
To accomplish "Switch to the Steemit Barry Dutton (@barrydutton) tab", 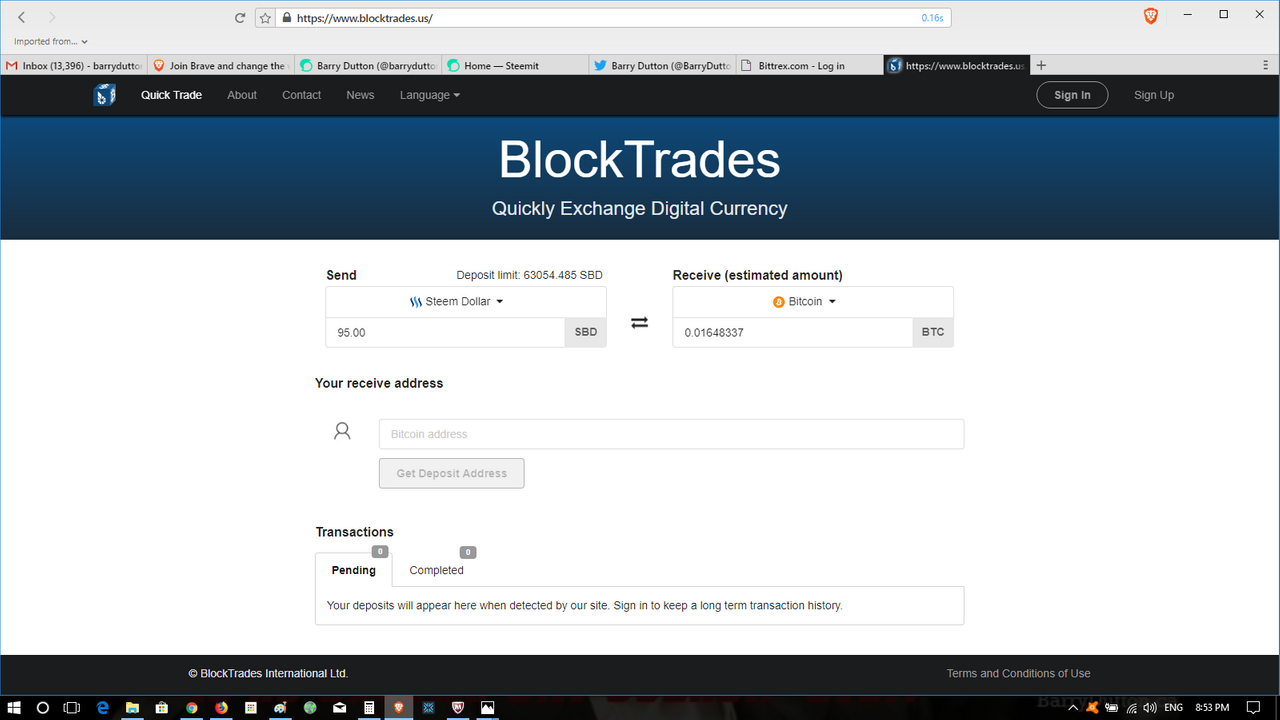I will (x=366, y=65).
